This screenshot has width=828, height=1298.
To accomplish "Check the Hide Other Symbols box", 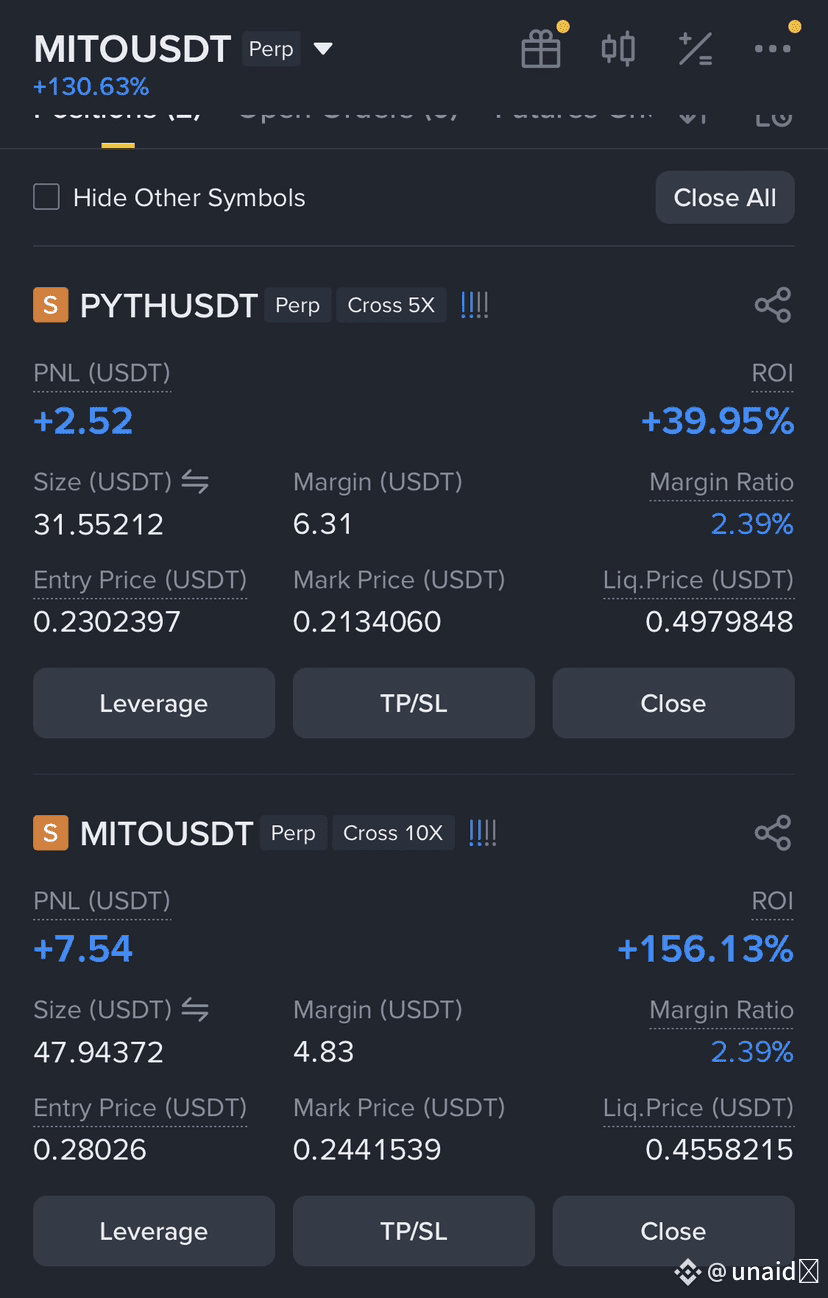I will tap(47, 197).
